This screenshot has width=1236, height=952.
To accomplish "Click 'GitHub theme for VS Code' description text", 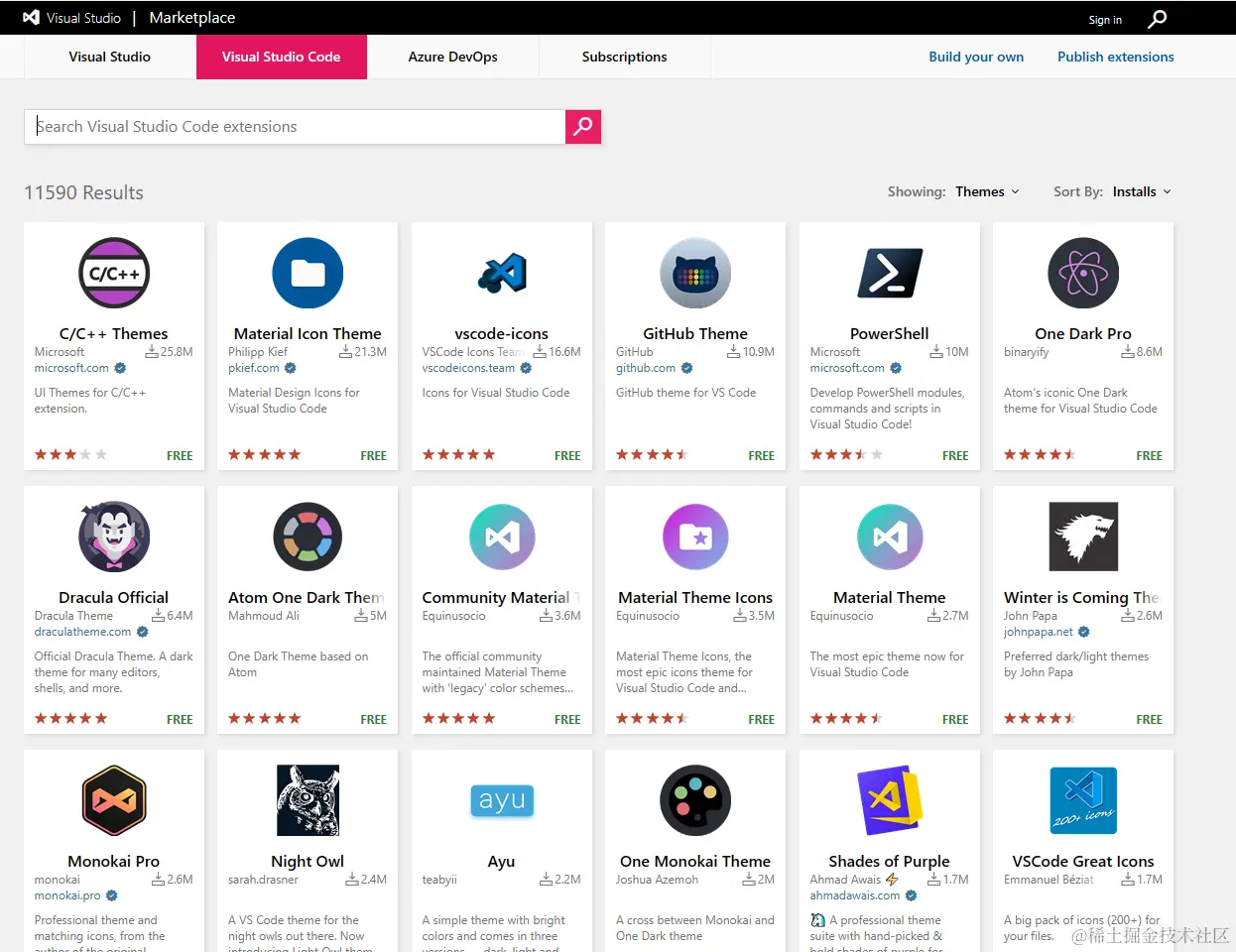I will [x=686, y=393].
